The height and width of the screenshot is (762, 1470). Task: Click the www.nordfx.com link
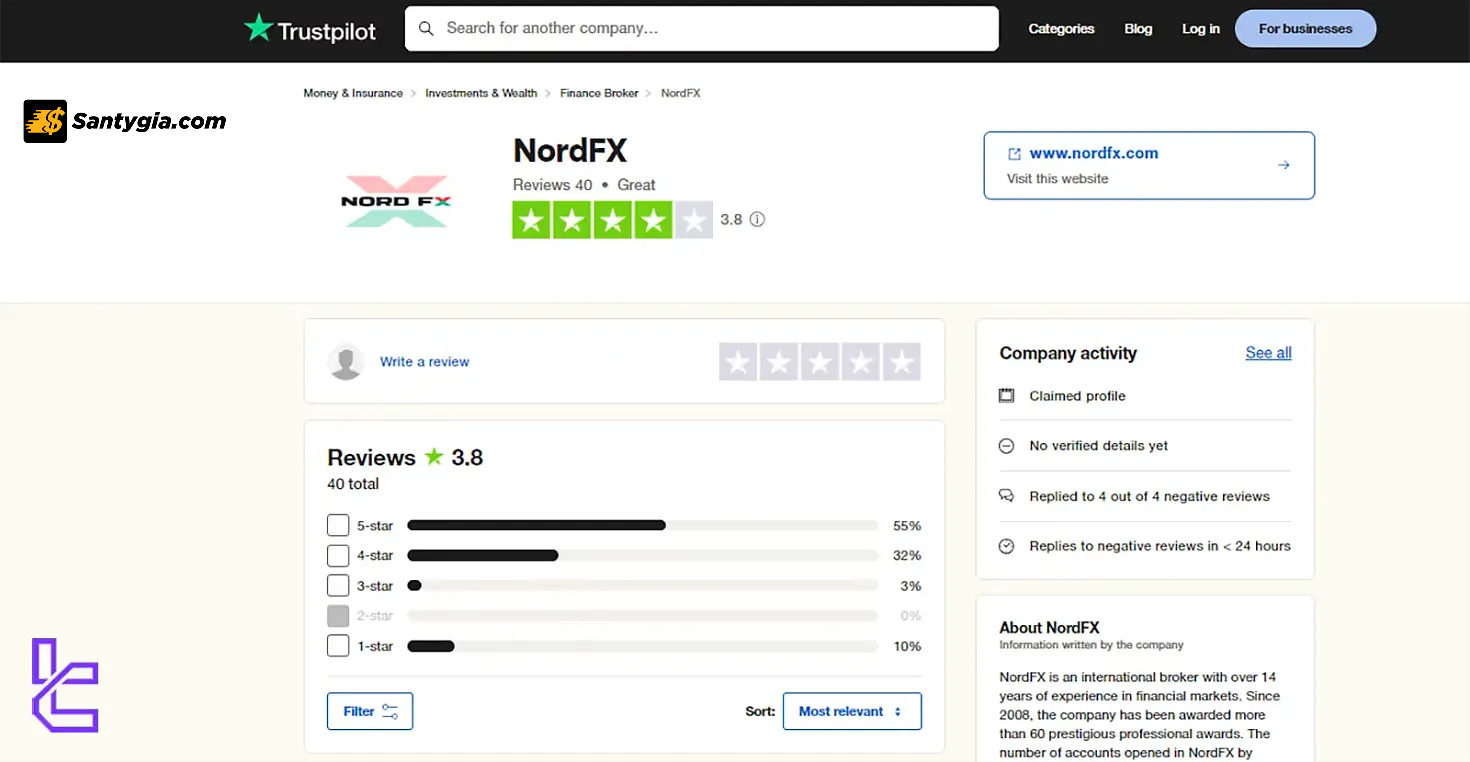(1094, 154)
